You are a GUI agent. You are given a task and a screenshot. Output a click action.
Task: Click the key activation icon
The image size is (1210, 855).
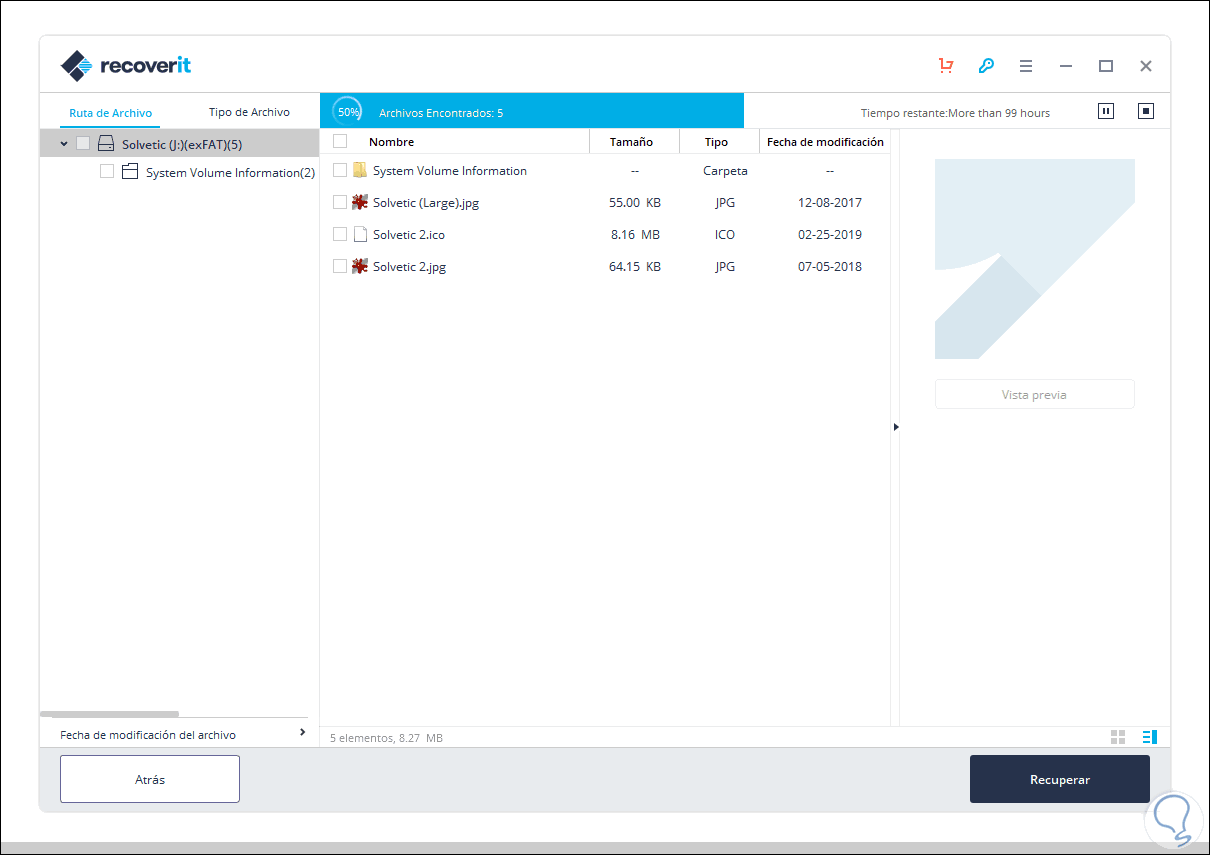tap(986, 66)
